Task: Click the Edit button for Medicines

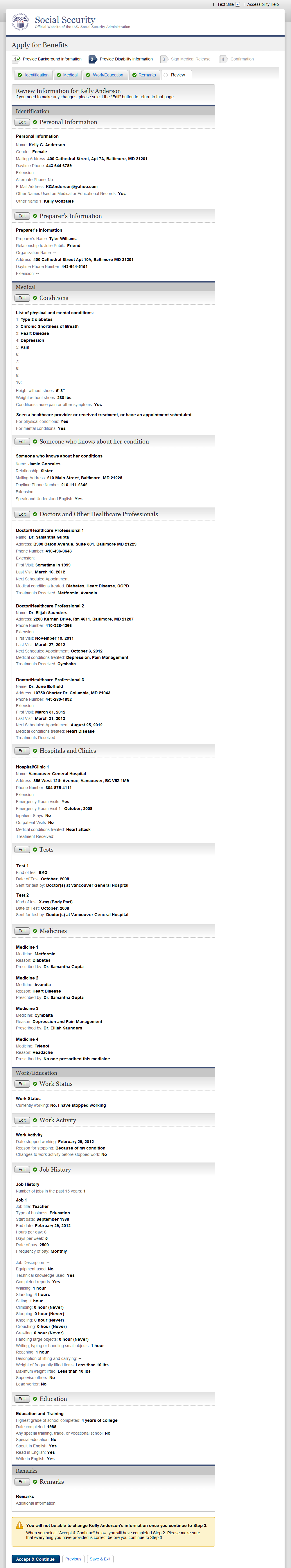Action: point(22,931)
